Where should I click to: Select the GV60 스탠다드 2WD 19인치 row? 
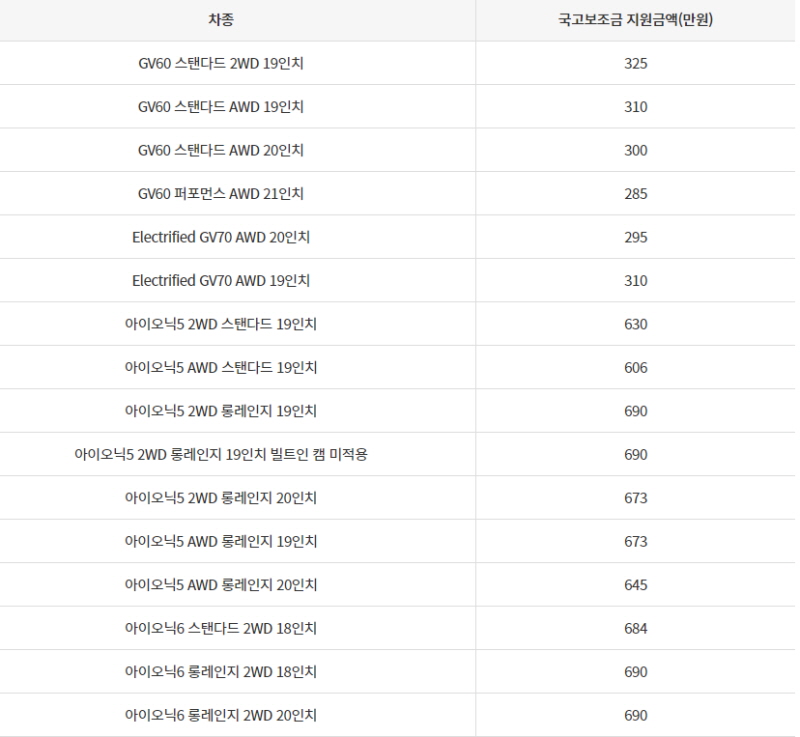(x=397, y=63)
